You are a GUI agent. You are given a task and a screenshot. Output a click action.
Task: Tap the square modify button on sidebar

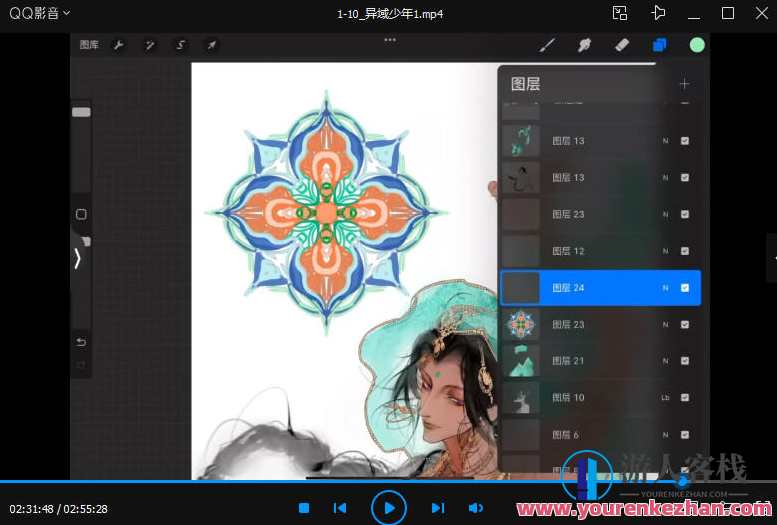click(x=81, y=214)
